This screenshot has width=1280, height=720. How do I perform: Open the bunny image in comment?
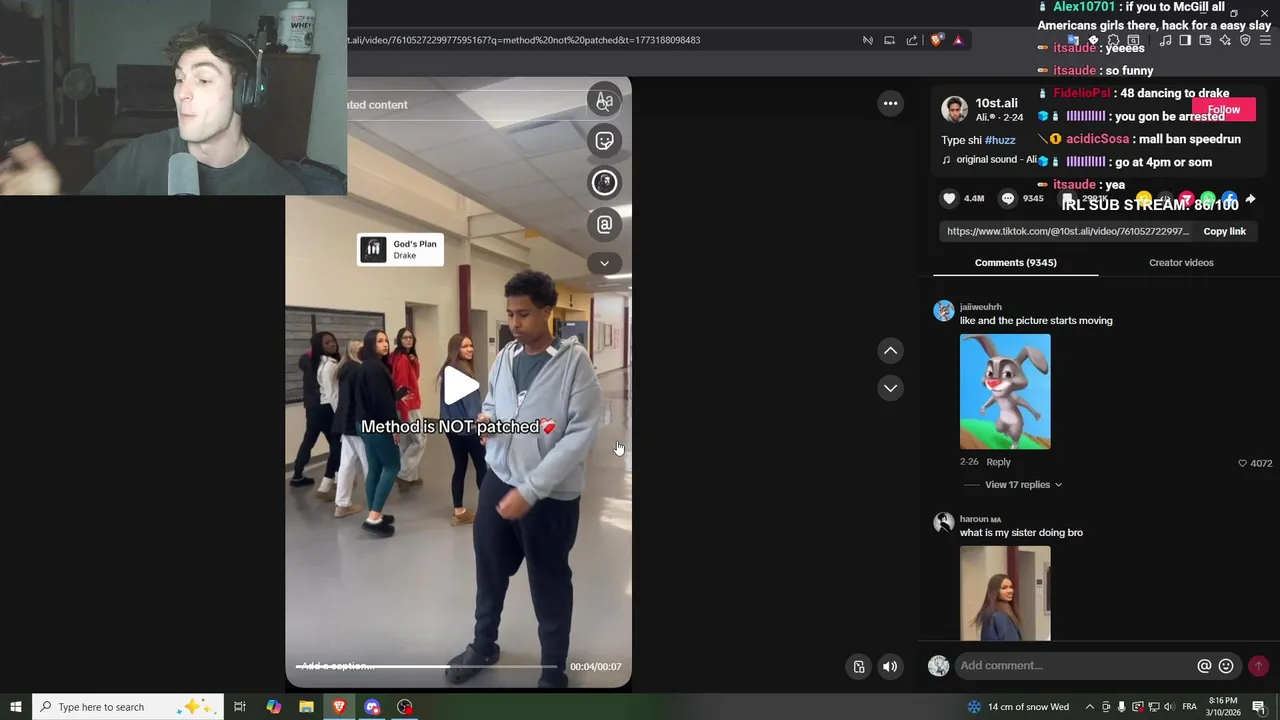1005,391
